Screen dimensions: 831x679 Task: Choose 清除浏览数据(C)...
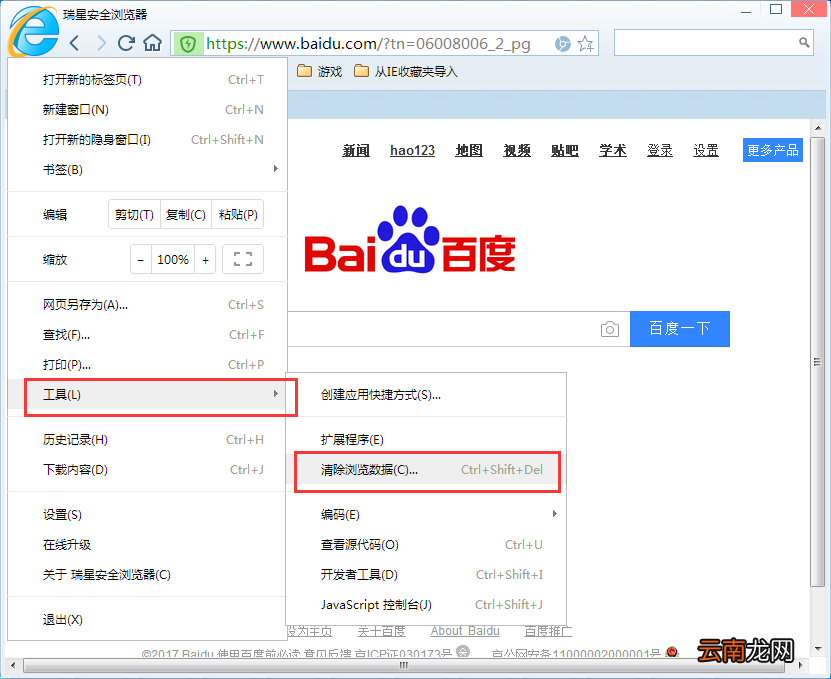[x=426, y=470]
